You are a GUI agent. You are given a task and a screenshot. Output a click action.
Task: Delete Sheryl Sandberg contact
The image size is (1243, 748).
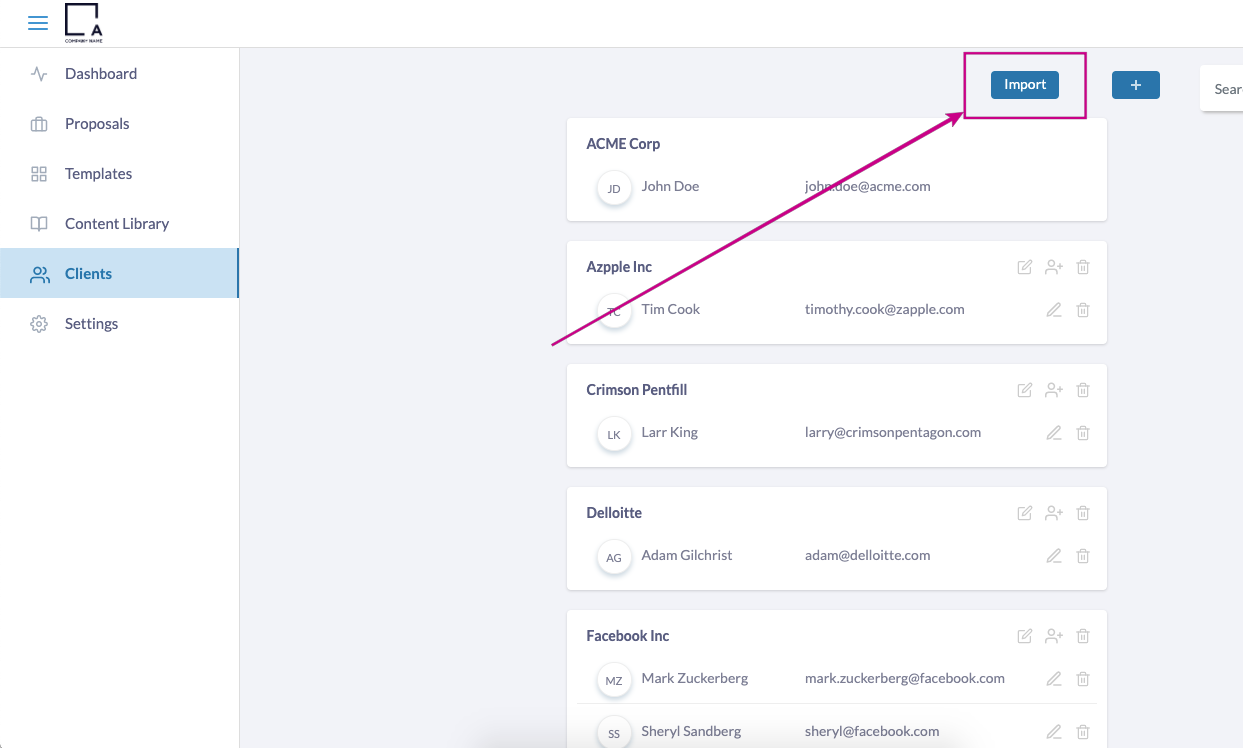[1083, 732]
